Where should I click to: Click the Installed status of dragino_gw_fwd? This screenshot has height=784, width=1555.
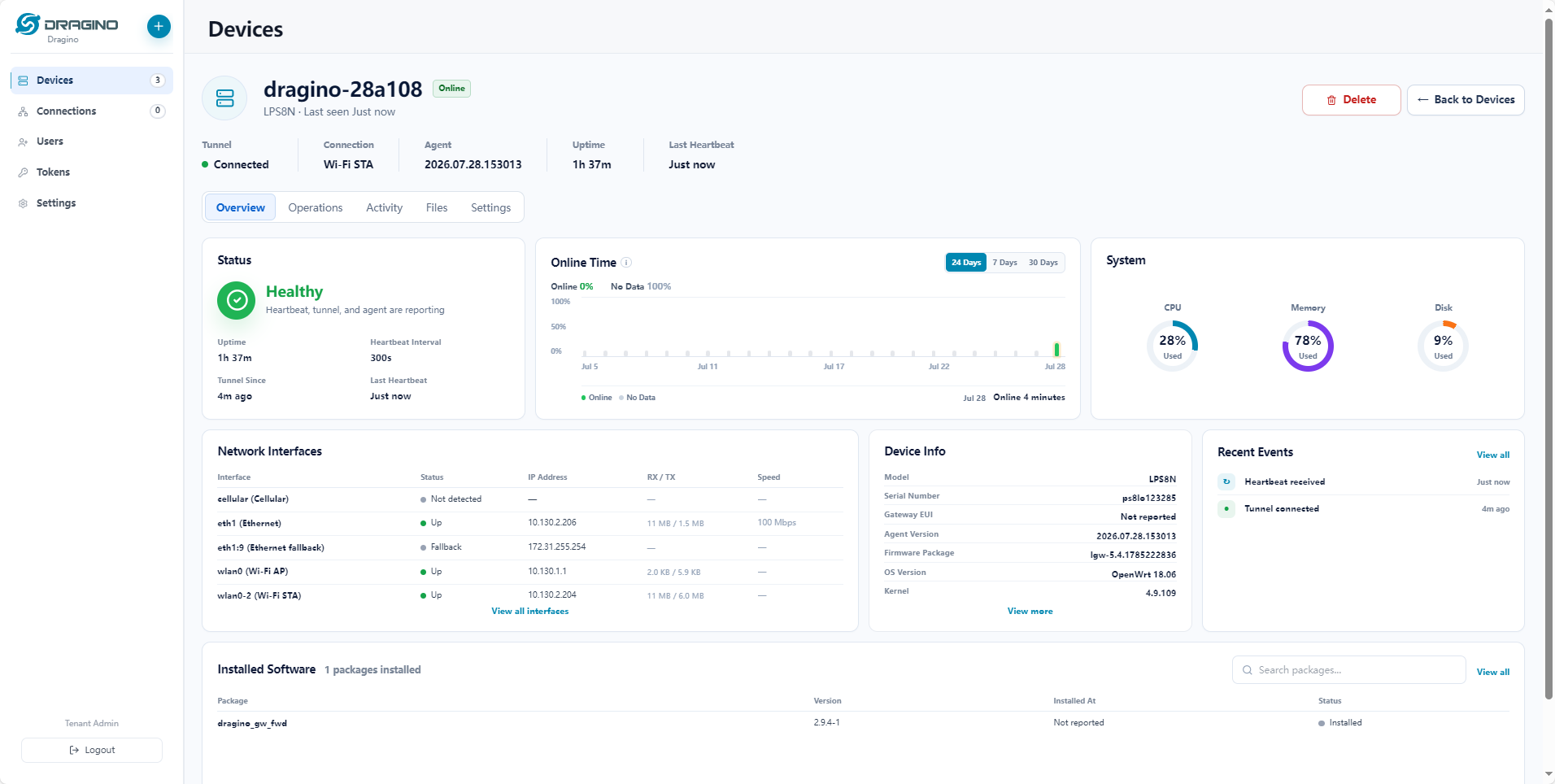[1340, 723]
